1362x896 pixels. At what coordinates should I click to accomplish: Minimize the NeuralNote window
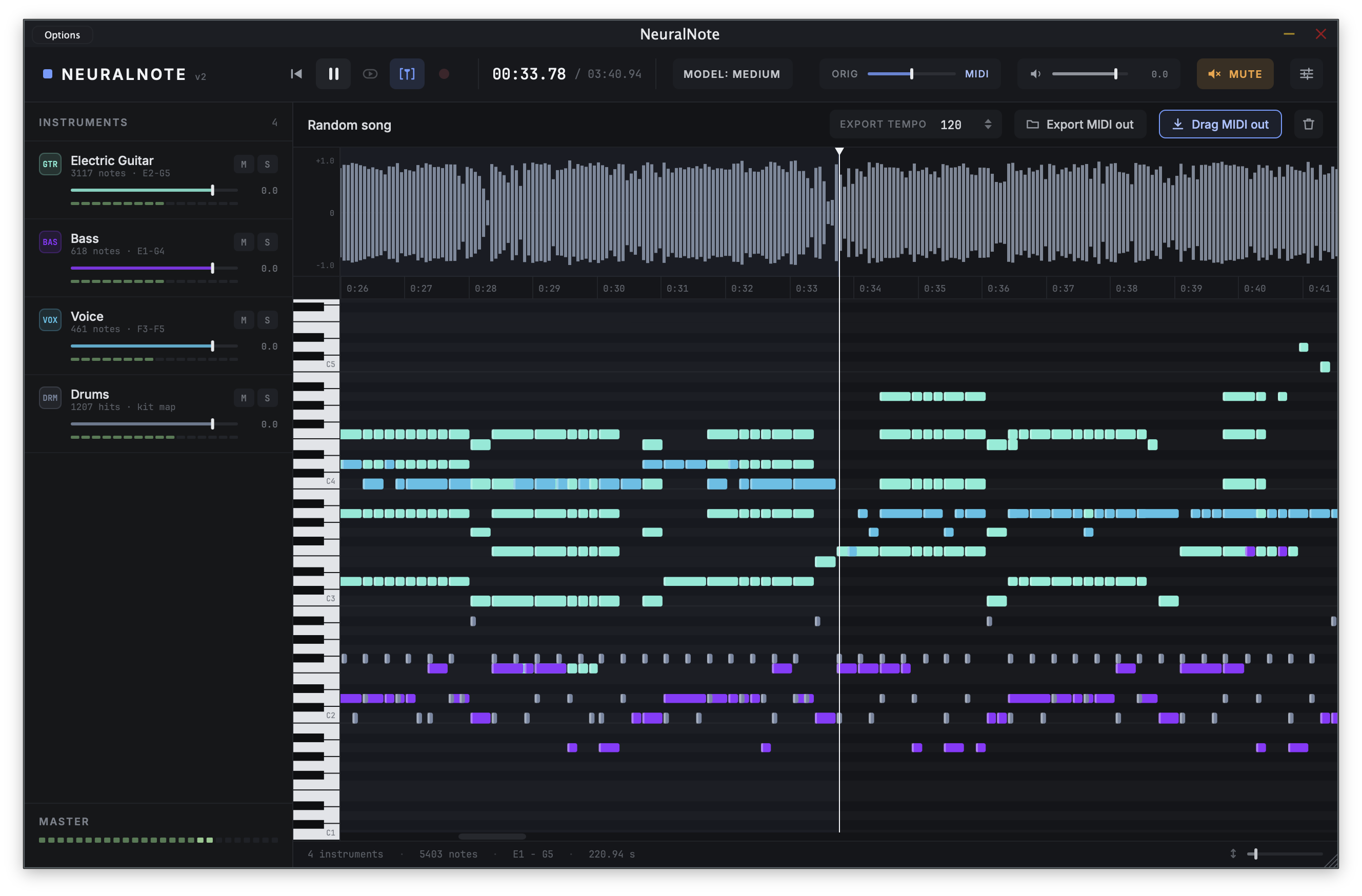point(1289,34)
